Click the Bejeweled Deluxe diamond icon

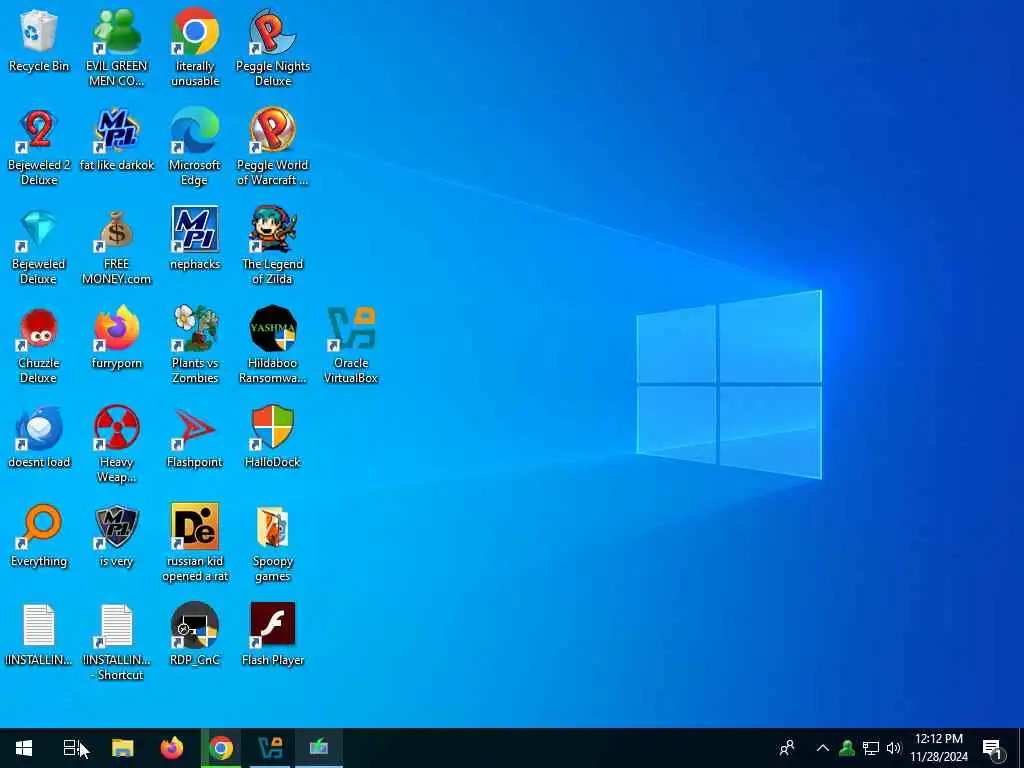tap(39, 247)
